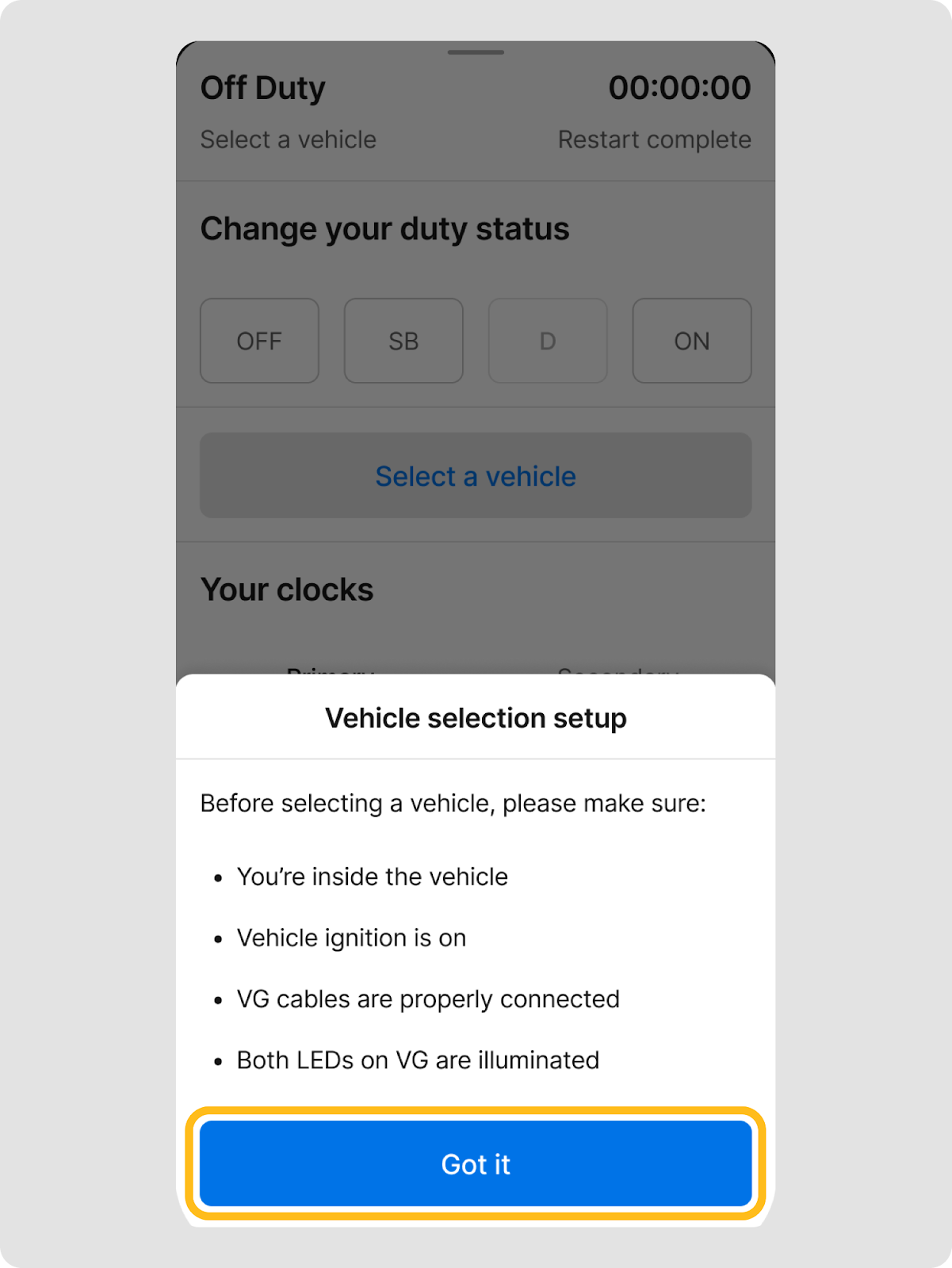The width and height of the screenshot is (952, 1268).
Task: Click the Vehicle ignition is on item
Action: pyautogui.click(x=351, y=938)
